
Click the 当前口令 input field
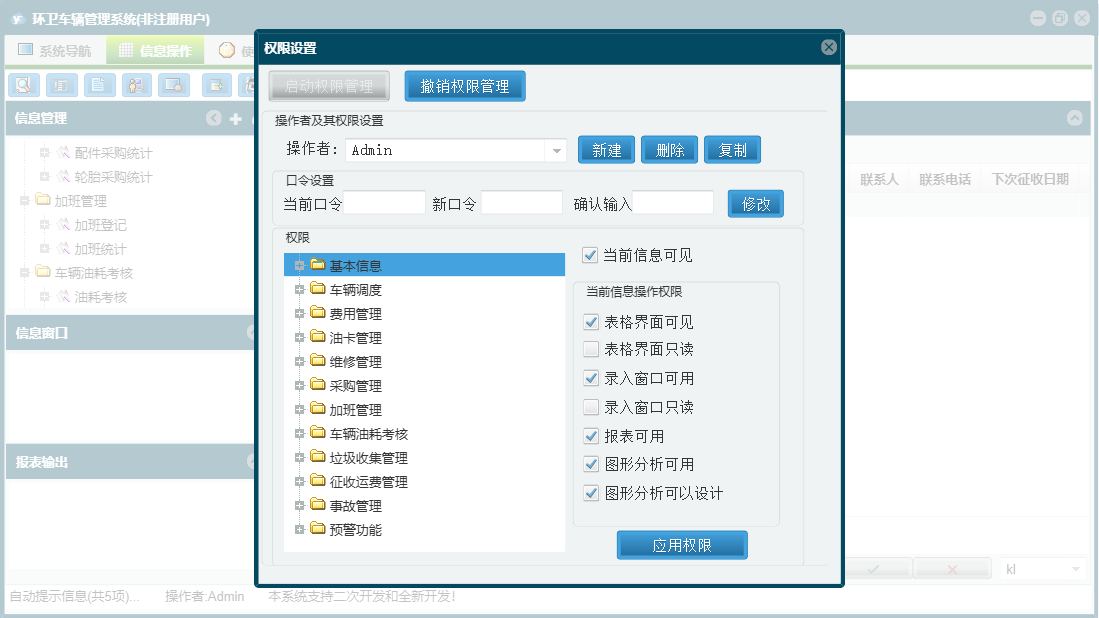coord(384,203)
